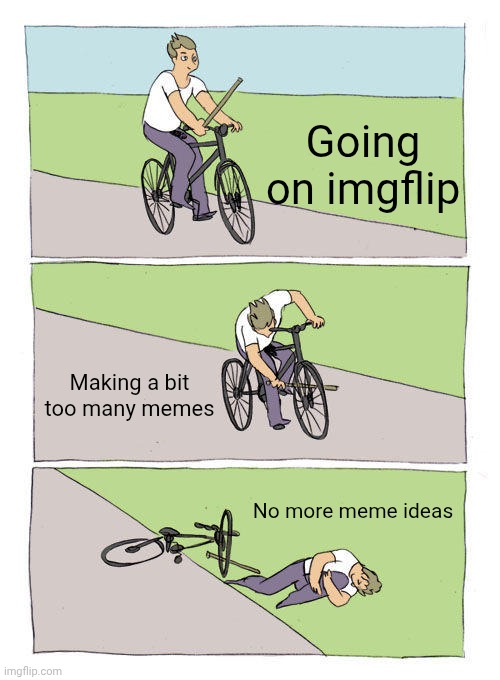Click the "No more meme ideas" caption

tap(353, 511)
